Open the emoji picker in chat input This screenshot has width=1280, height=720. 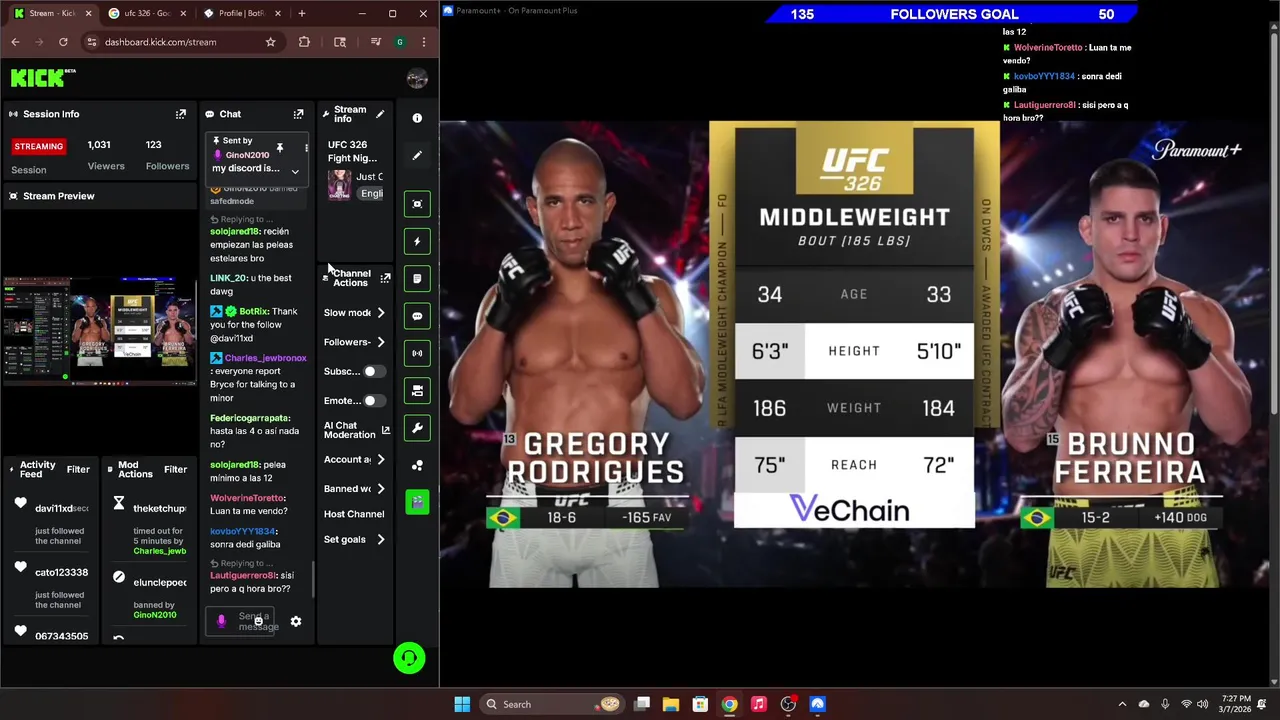[258, 621]
